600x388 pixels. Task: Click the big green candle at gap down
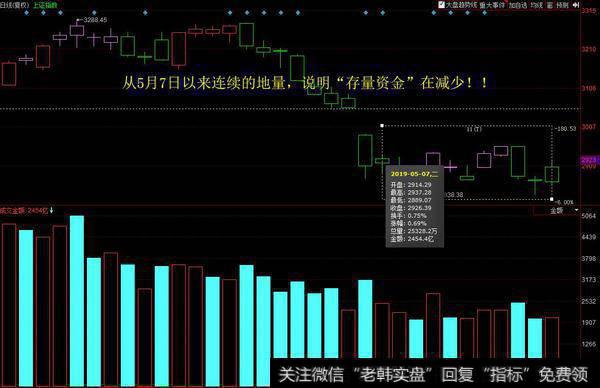pyautogui.click(x=365, y=150)
